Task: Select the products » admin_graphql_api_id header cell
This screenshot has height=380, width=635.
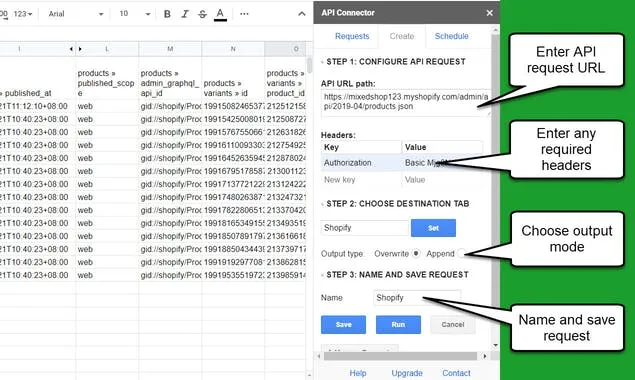Action: tap(170, 78)
